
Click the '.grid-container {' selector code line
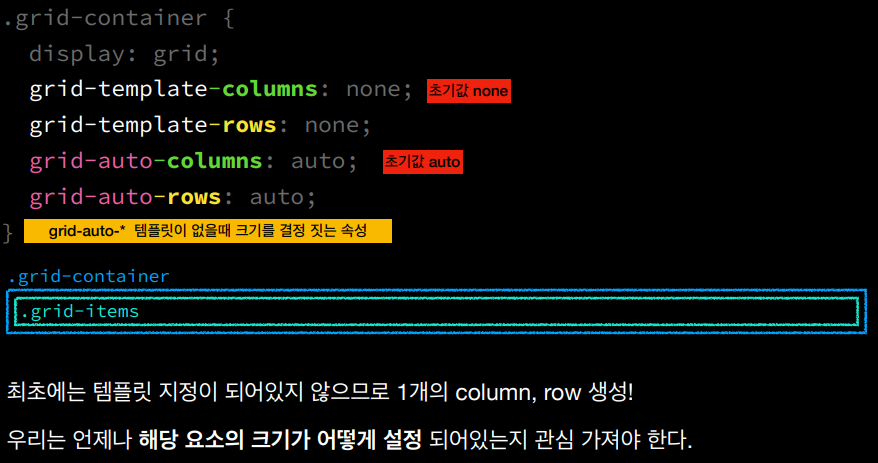[118, 18]
